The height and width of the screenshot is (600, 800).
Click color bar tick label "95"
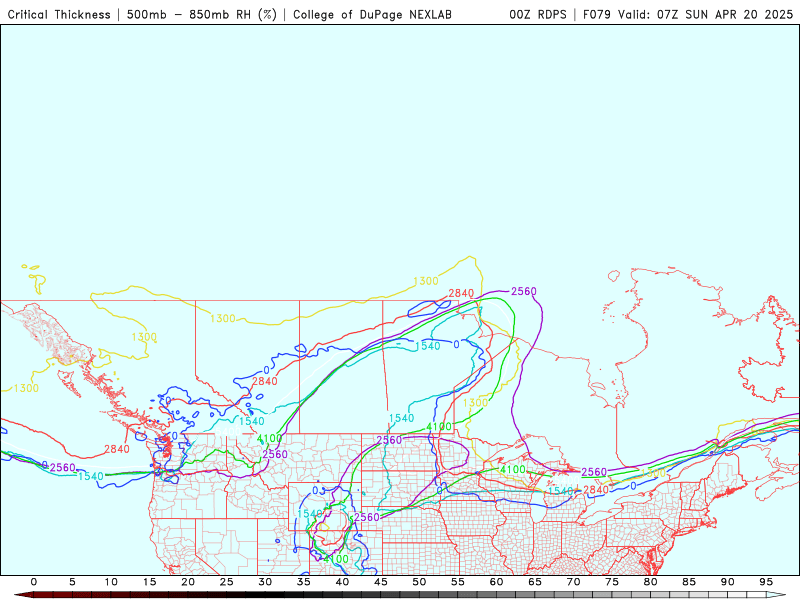click(766, 582)
